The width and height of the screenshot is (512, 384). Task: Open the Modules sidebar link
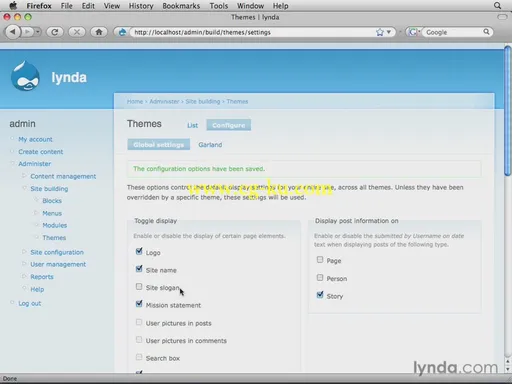[x=55, y=225]
